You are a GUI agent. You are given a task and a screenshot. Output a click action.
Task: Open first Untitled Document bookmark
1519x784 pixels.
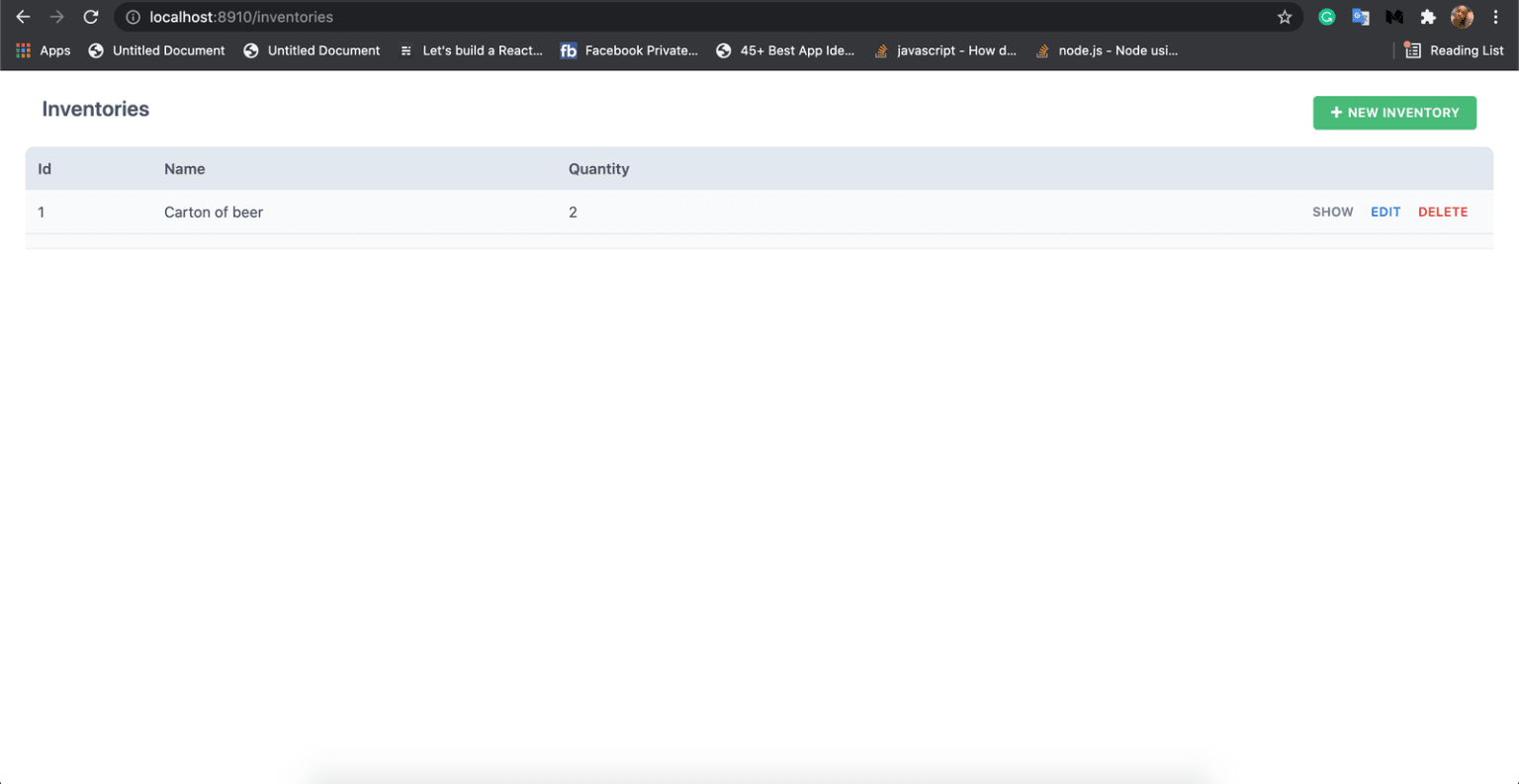[156, 50]
